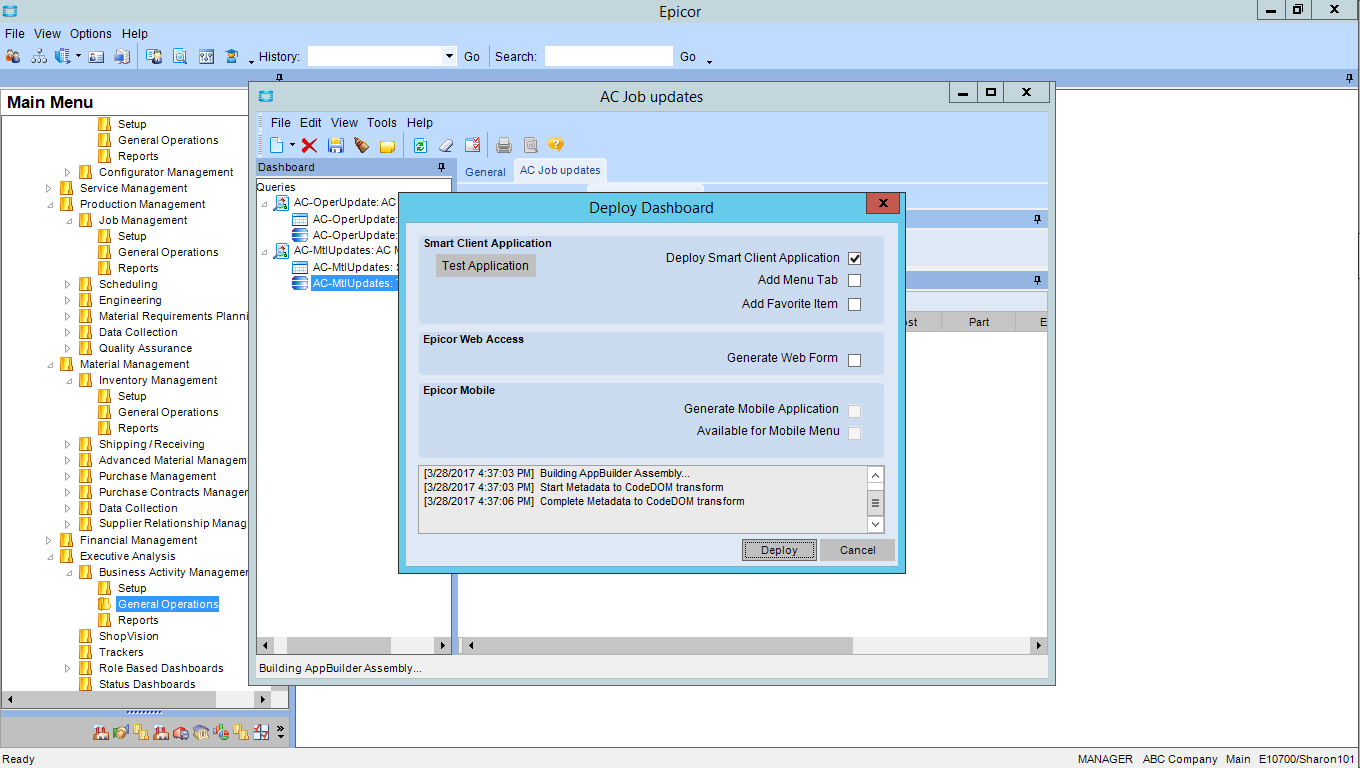Click the truck icon in bottom shortcut bar
1360x768 pixels.
click(x=181, y=733)
